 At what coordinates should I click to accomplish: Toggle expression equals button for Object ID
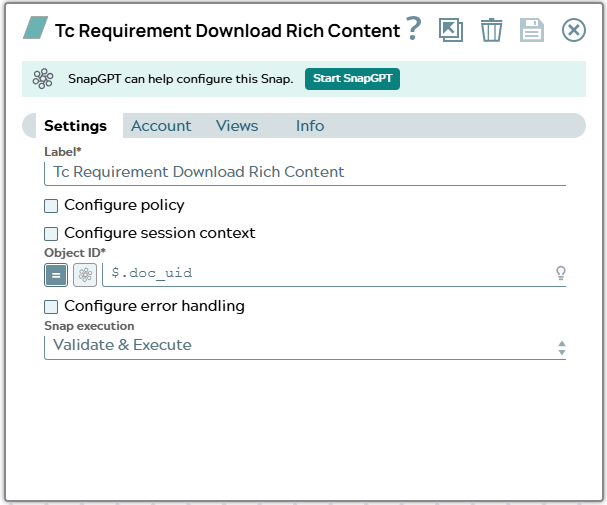pyautogui.click(x=56, y=275)
